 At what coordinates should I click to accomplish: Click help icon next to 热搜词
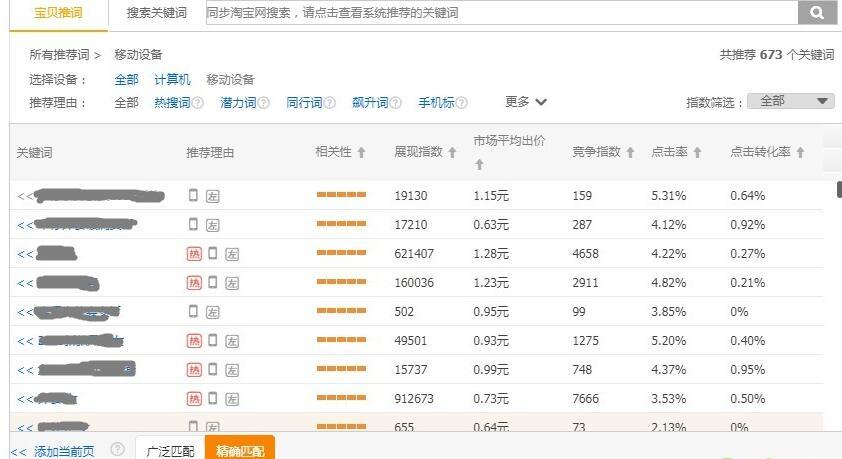tap(198, 103)
